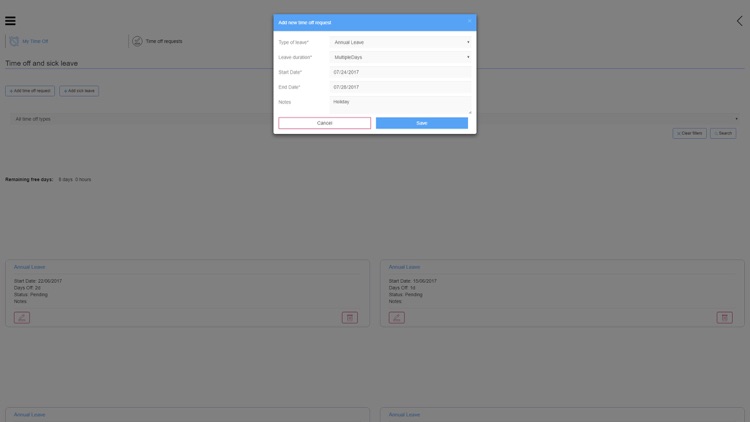Open the Leave duration dropdown
The width and height of the screenshot is (750, 422).
401,57
